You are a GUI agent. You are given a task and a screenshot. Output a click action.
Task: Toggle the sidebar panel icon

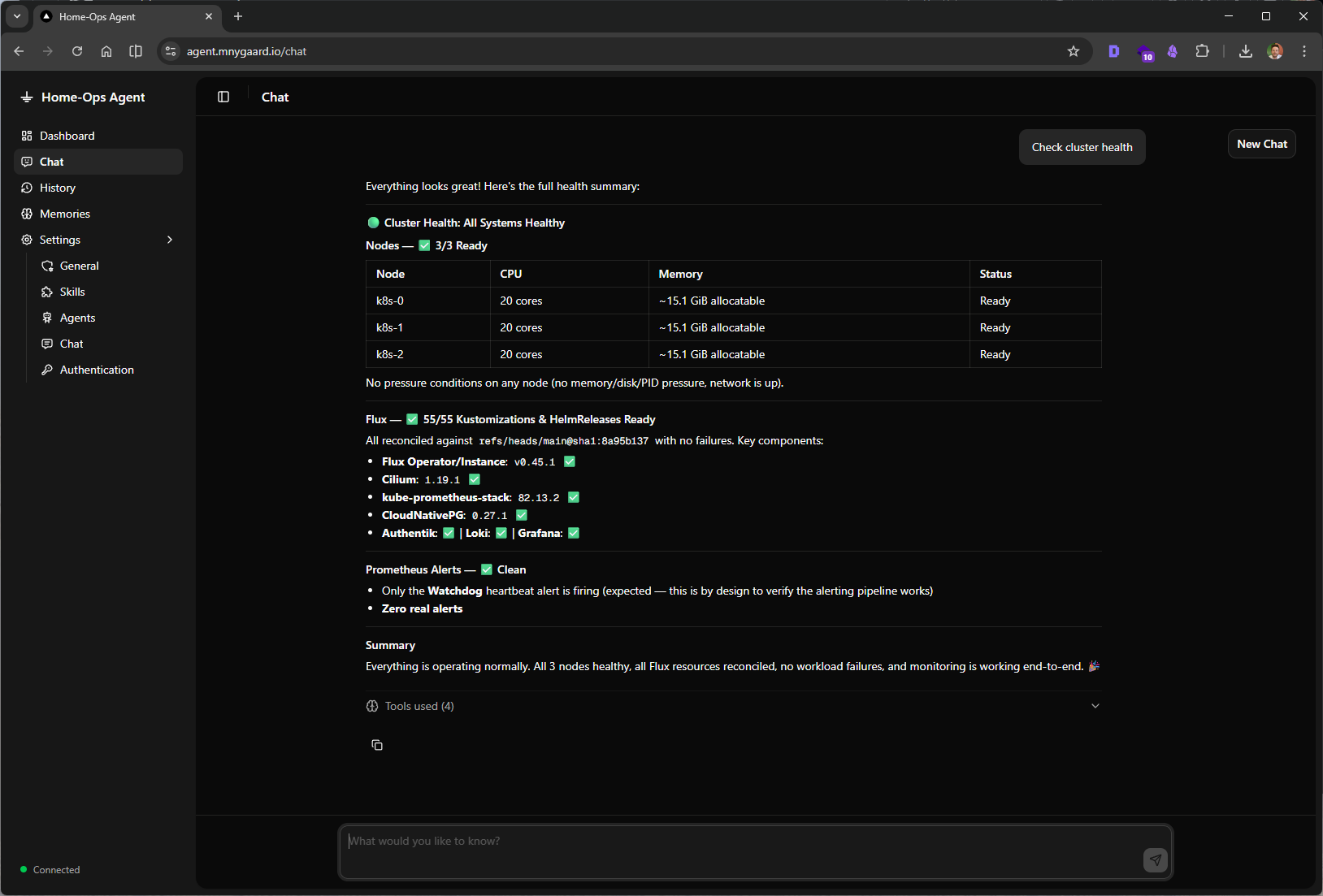tap(223, 97)
